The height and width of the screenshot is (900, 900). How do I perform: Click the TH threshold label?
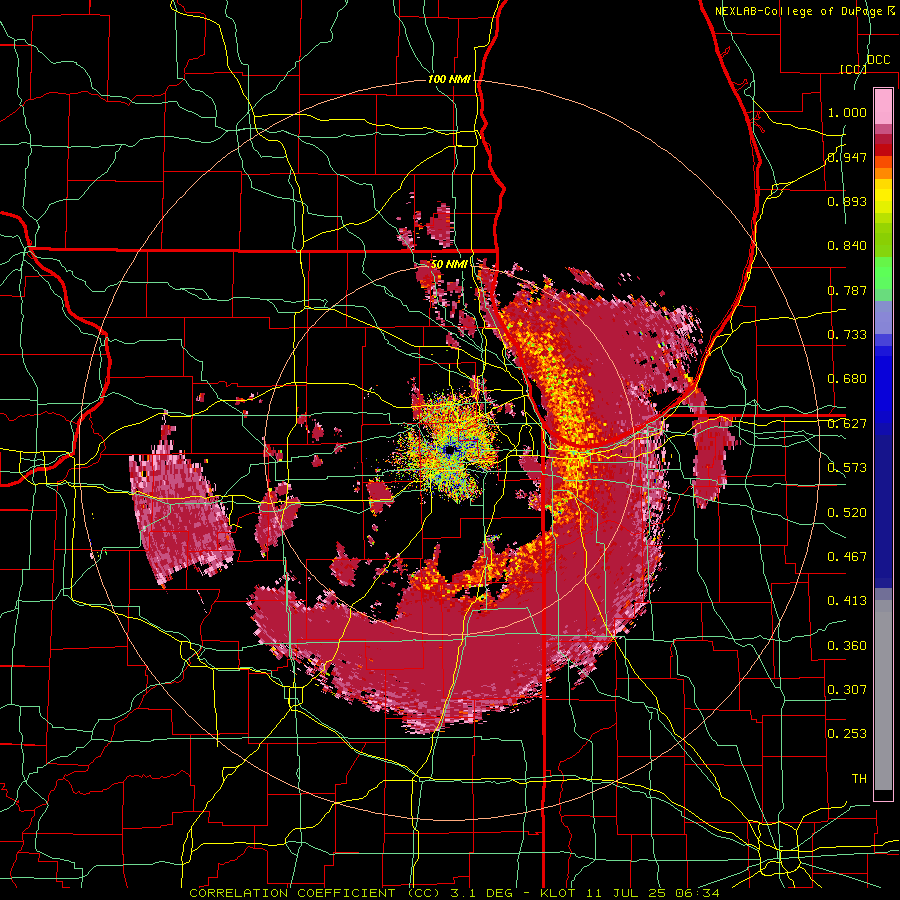(x=859, y=779)
